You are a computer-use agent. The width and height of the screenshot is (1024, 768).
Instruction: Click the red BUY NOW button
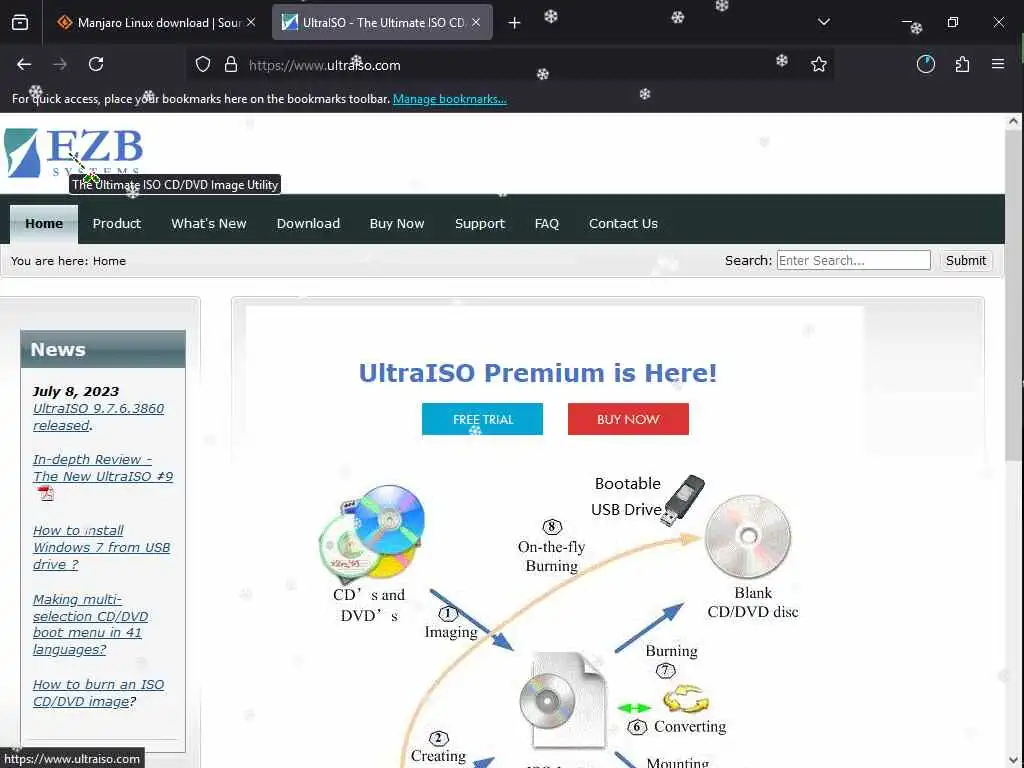click(628, 419)
